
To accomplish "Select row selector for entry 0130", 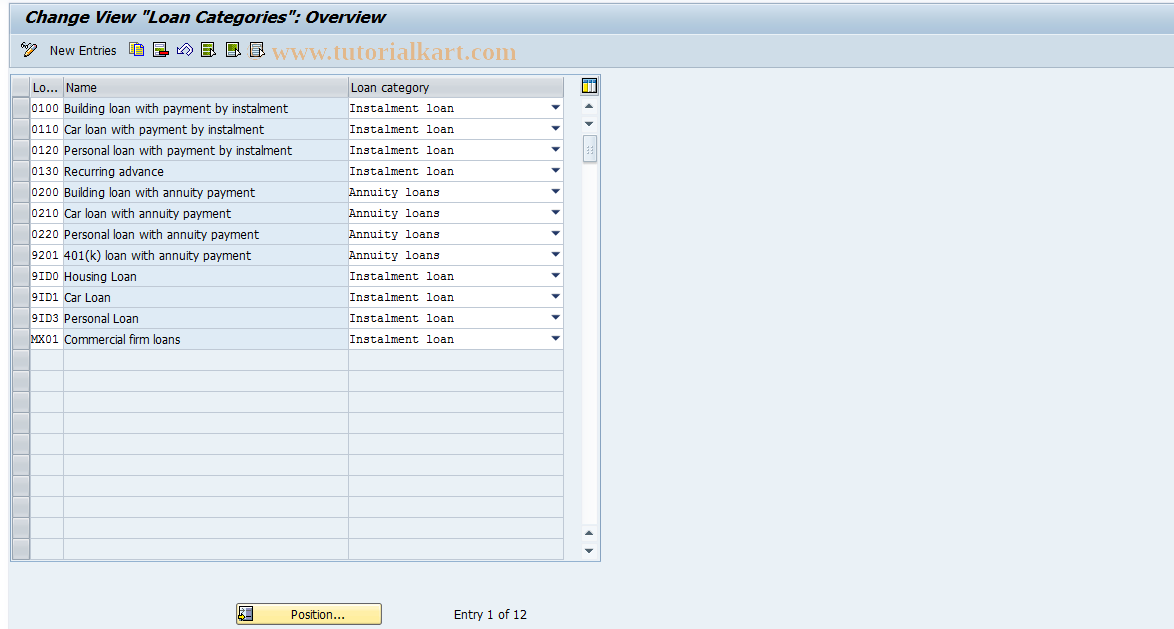I will pos(21,171).
